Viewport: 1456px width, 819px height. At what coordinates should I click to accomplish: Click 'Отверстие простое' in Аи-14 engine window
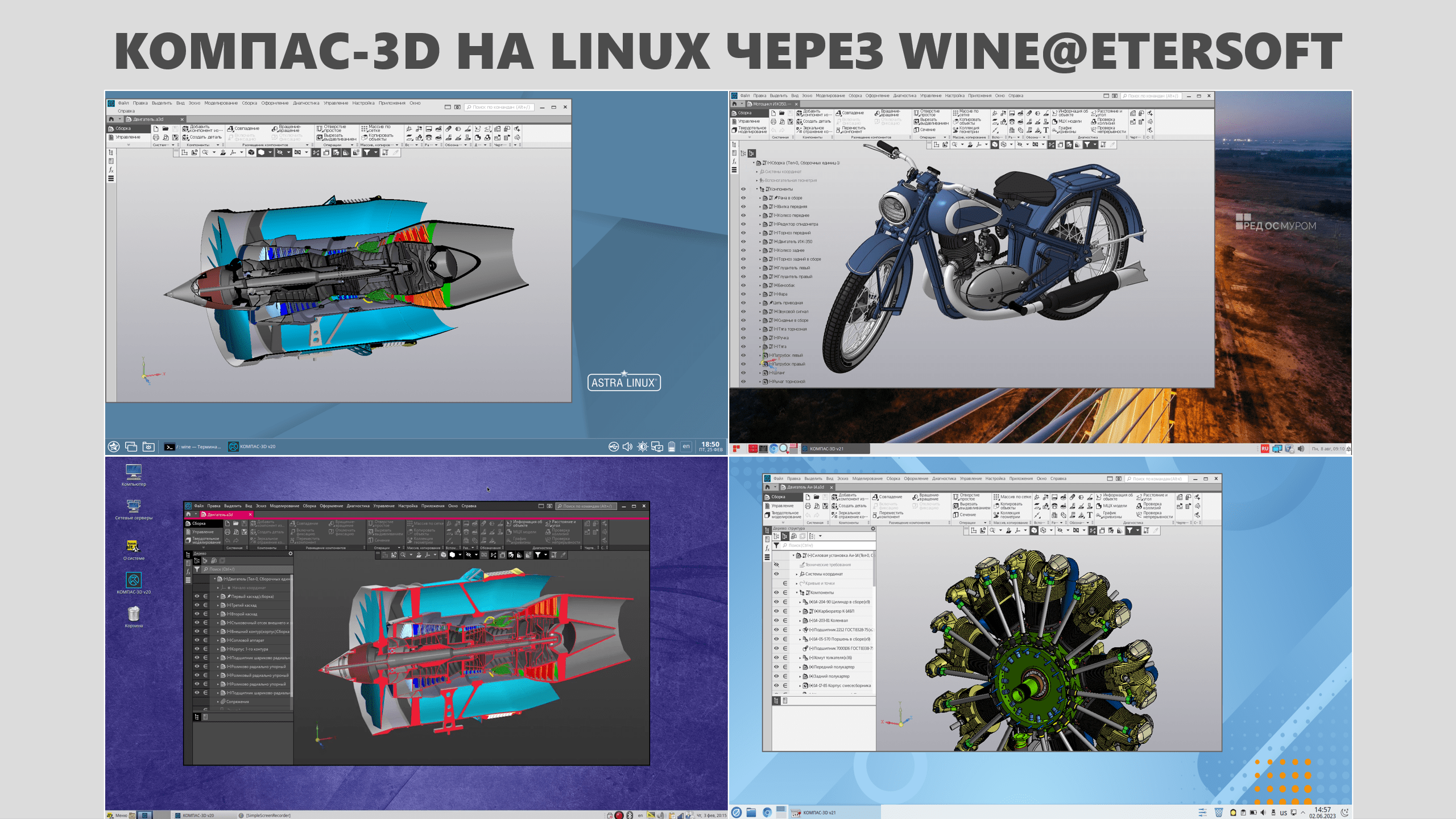point(966,497)
